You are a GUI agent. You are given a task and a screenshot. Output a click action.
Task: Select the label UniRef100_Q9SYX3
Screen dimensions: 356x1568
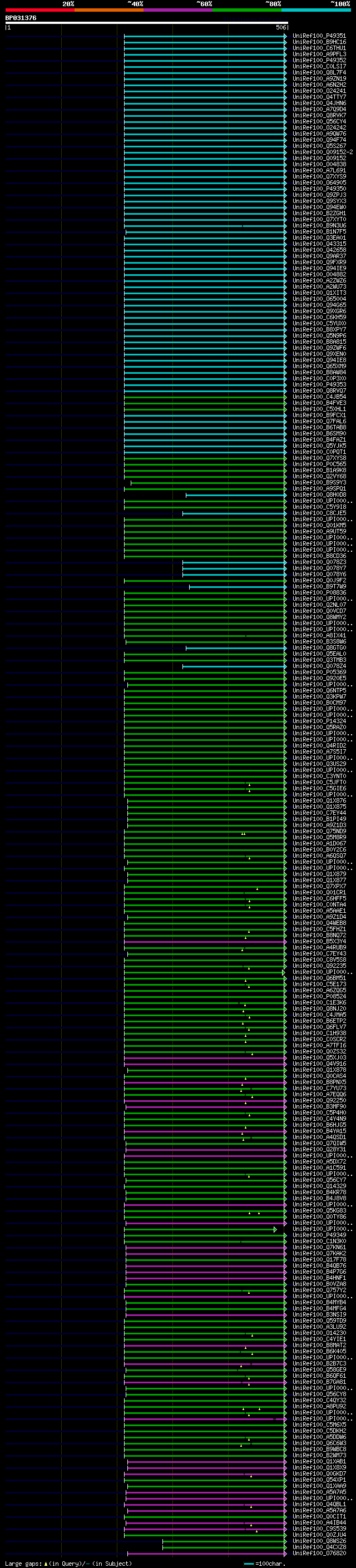click(319, 201)
